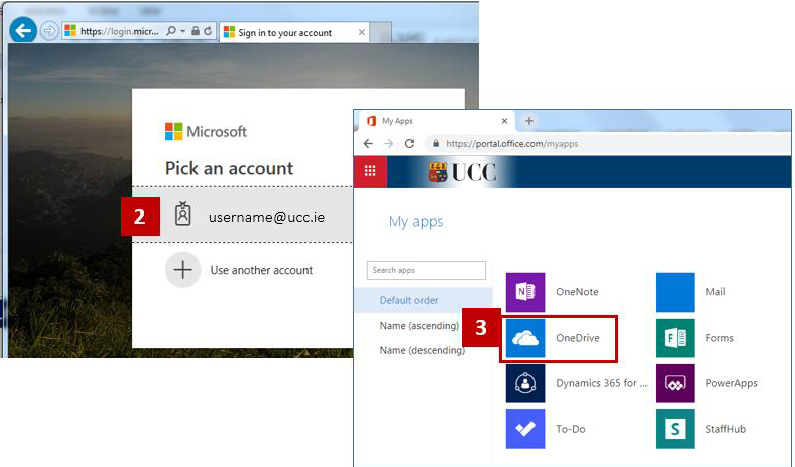Screen dimensions: 795x467
Task: Open the PowerApps app icon
Action: [675, 383]
